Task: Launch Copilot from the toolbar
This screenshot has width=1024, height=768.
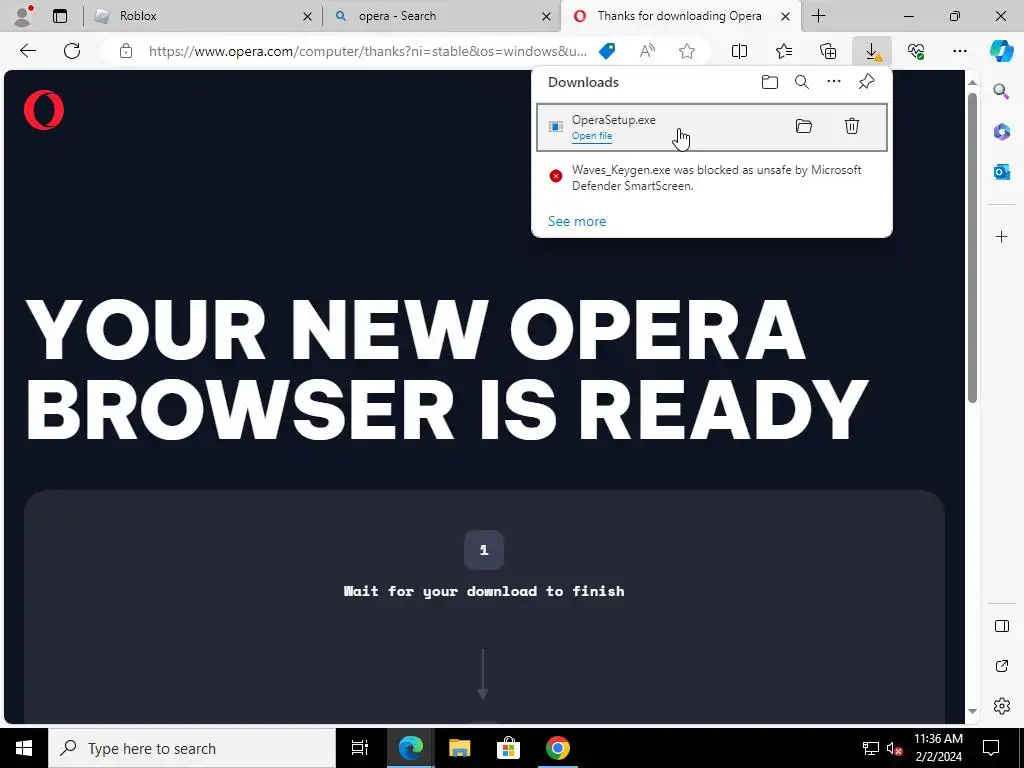Action: [x=1002, y=51]
